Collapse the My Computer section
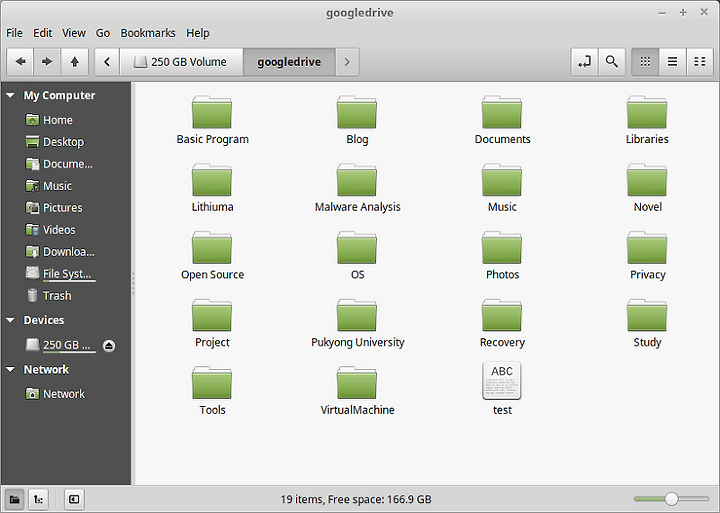Screen dimensions: 720x513 point(10,96)
